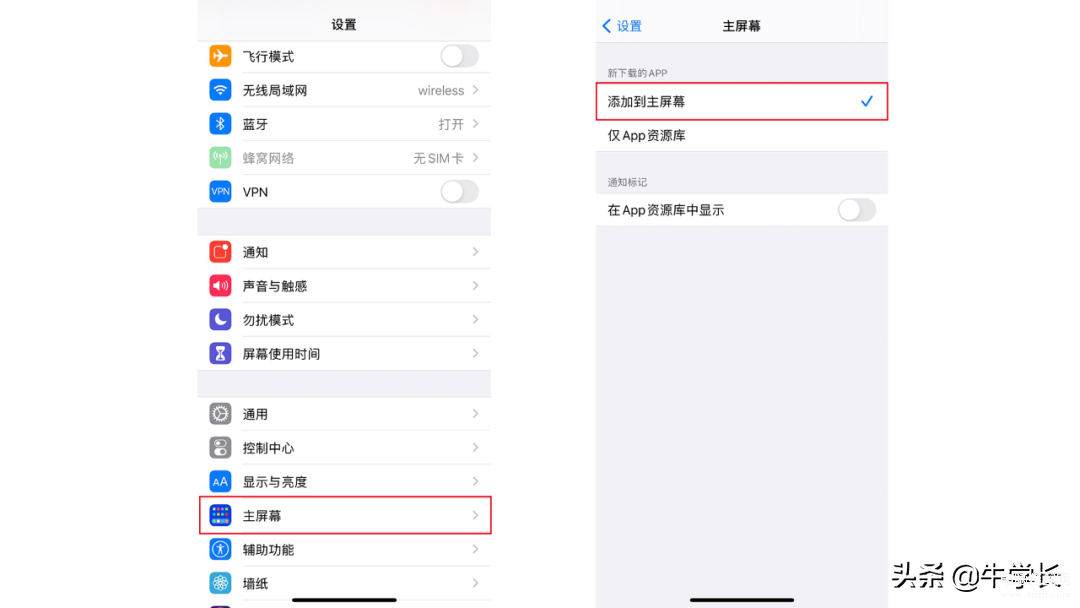The width and height of the screenshot is (1080, 608).
Task: Enable 在App资源库中显示 switch
Action: [857, 210]
